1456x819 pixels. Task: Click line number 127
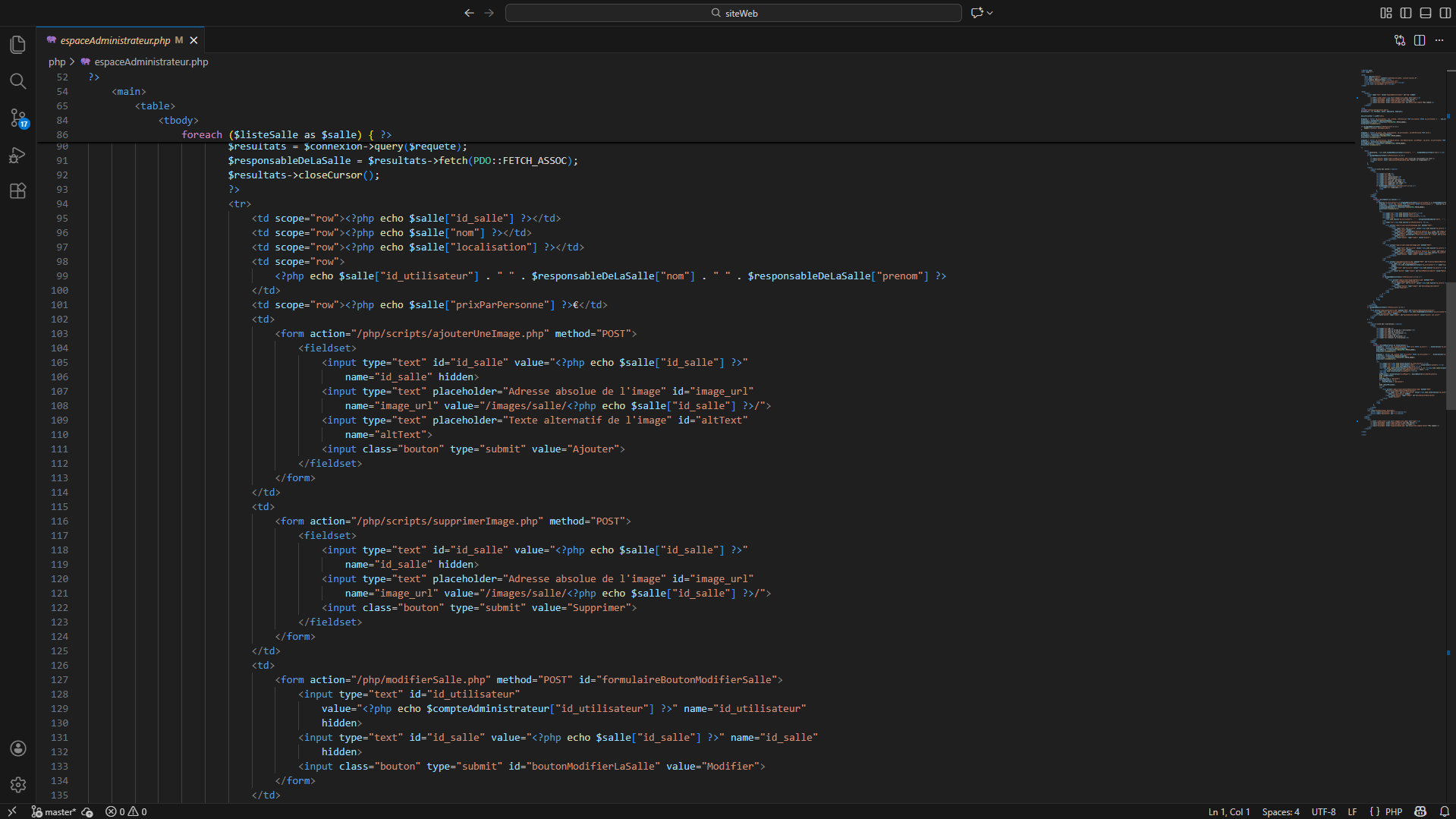point(59,679)
